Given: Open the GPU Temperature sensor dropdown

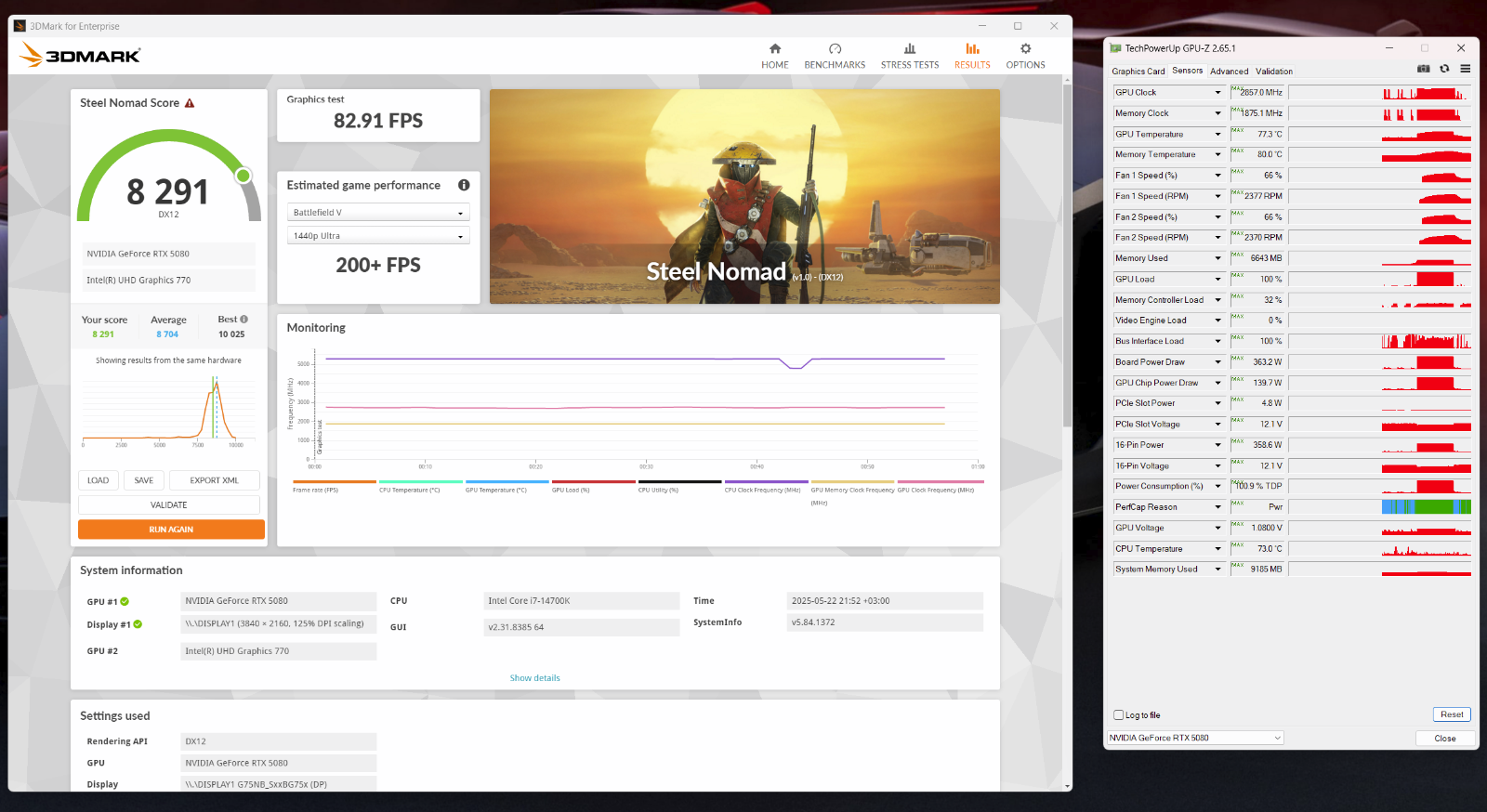Looking at the screenshot, I should [x=1217, y=135].
